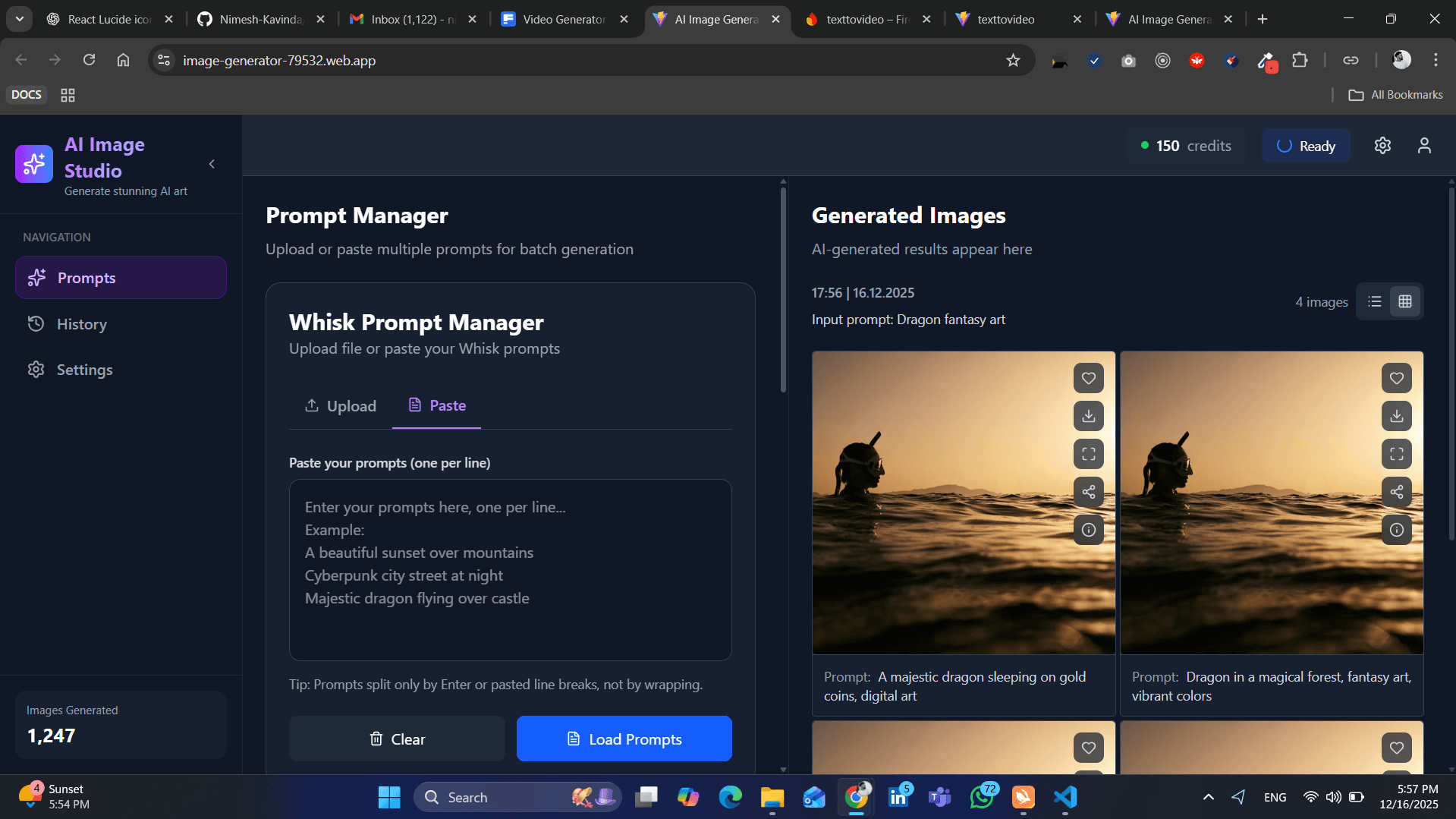Open the DOCS bookmark
1456x819 pixels.
(27, 95)
